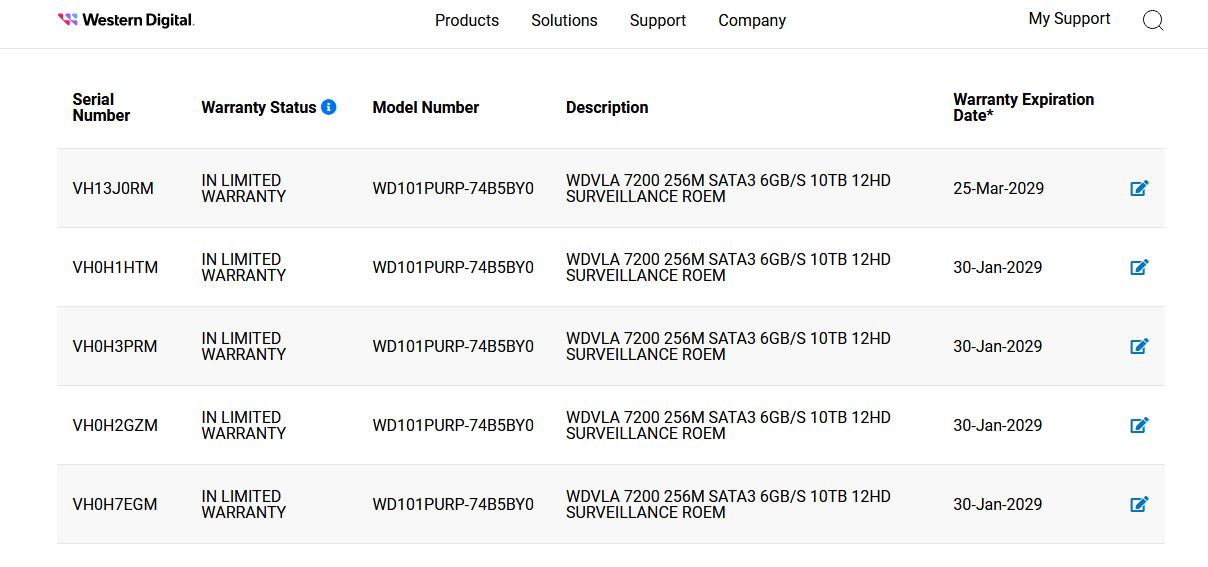Edit the VH0H1HTM drive entry
This screenshot has width=1208, height=567.
(x=1139, y=267)
